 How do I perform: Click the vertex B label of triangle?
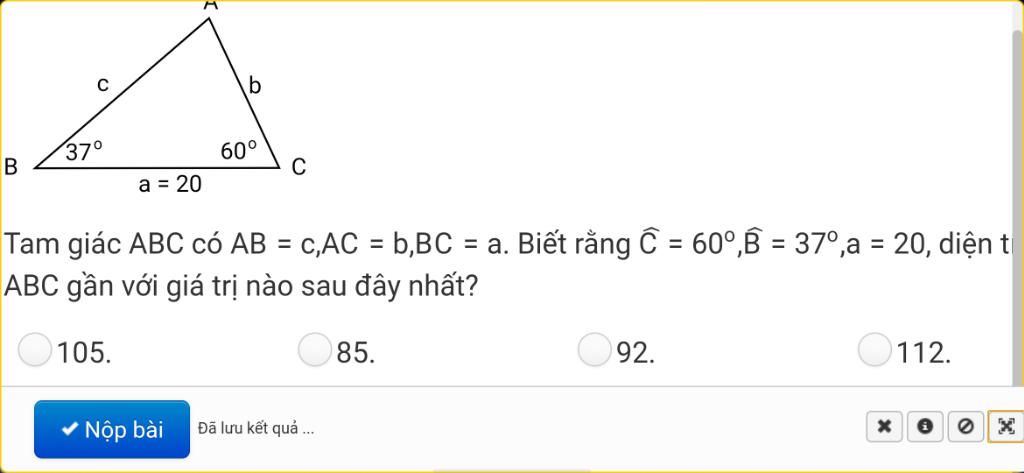10,167
